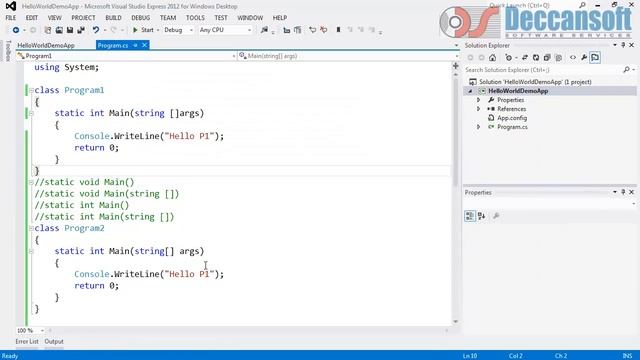Click the decrease indent toolbar icon
This screenshot has height=360, width=640.
pos(287,30)
